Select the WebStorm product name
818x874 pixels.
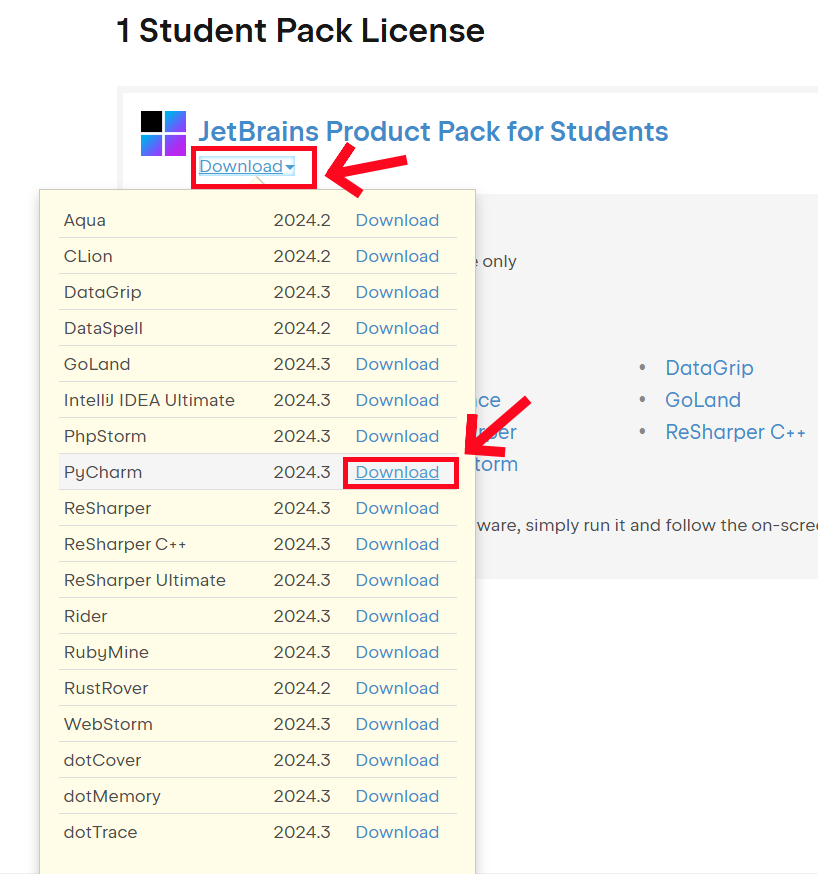(108, 724)
